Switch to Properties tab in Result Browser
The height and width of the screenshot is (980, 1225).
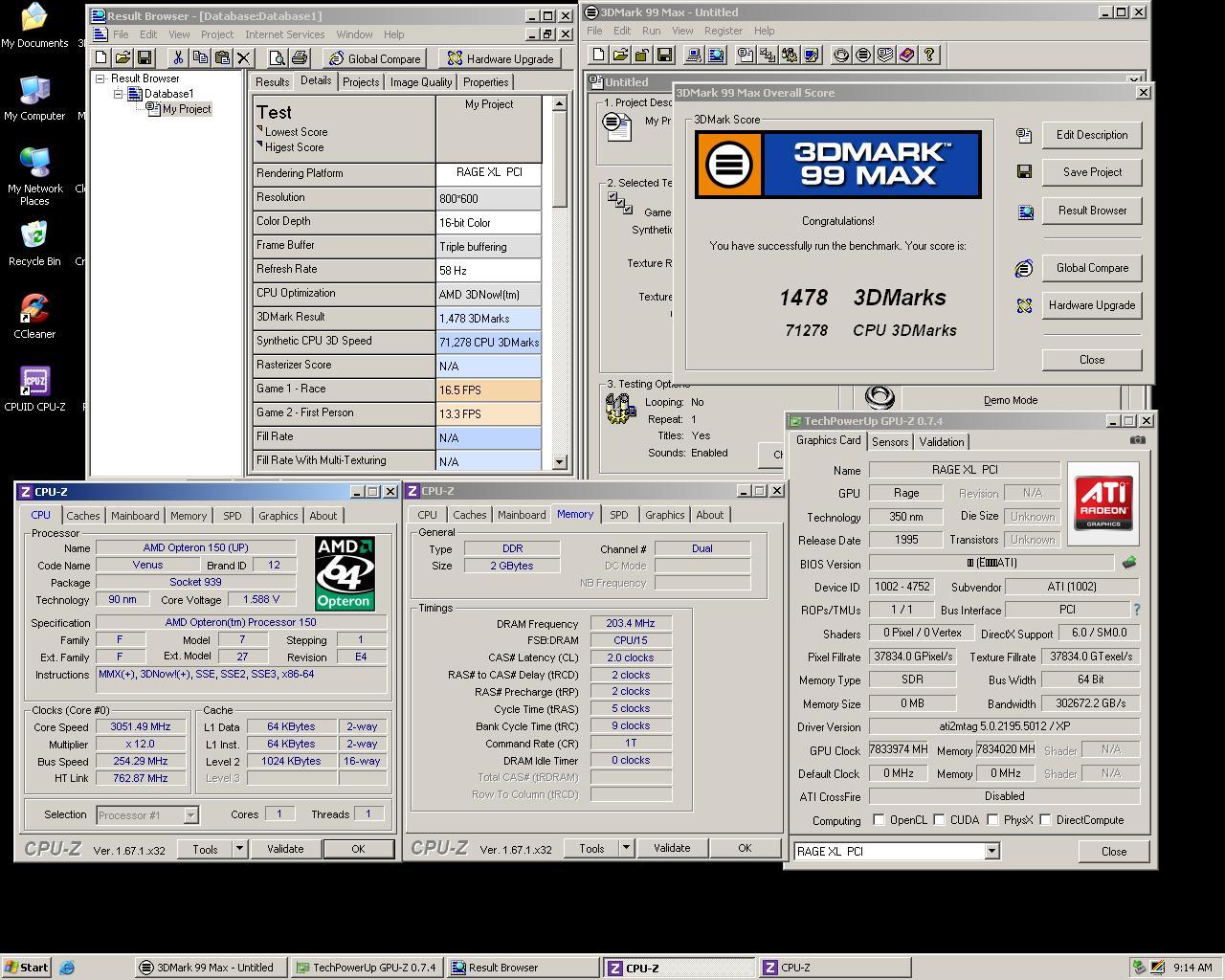point(485,82)
